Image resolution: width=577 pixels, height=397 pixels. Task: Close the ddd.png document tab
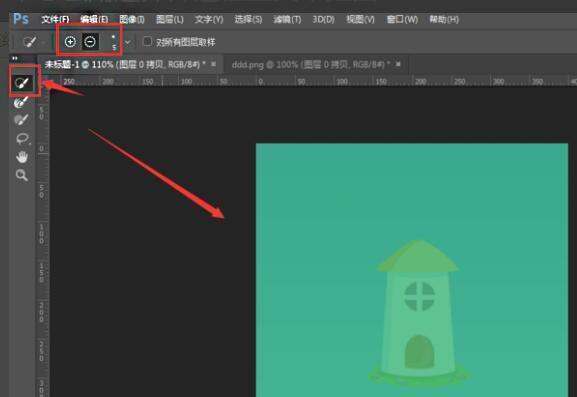coord(398,64)
